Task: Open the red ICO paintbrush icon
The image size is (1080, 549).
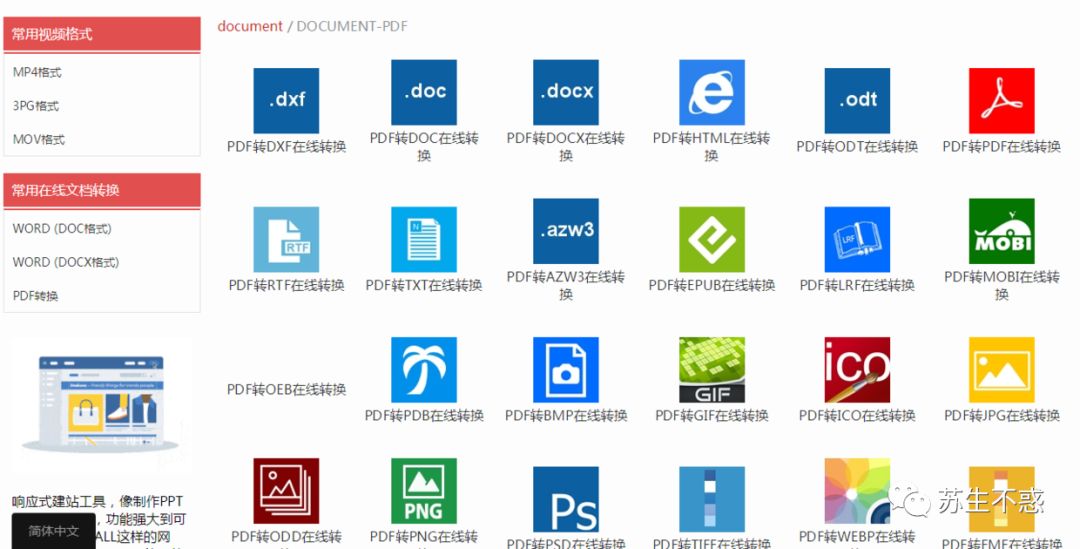Action: pos(857,370)
